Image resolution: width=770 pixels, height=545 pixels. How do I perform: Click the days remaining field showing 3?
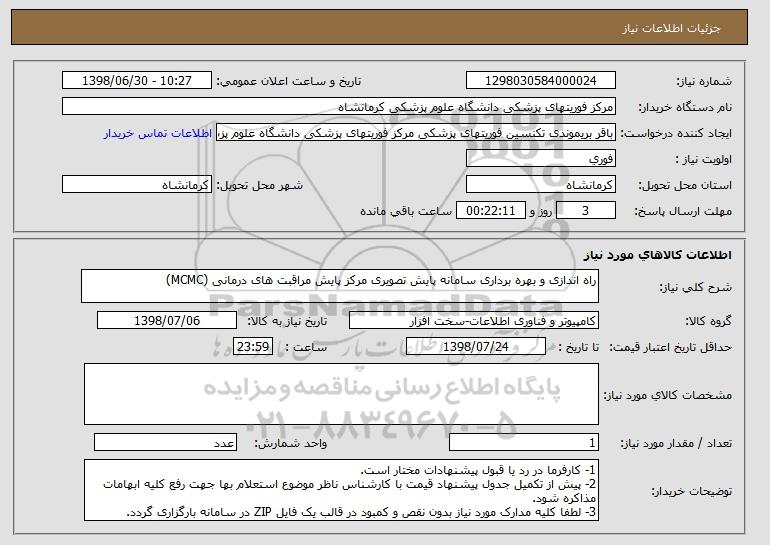click(x=585, y=211)
